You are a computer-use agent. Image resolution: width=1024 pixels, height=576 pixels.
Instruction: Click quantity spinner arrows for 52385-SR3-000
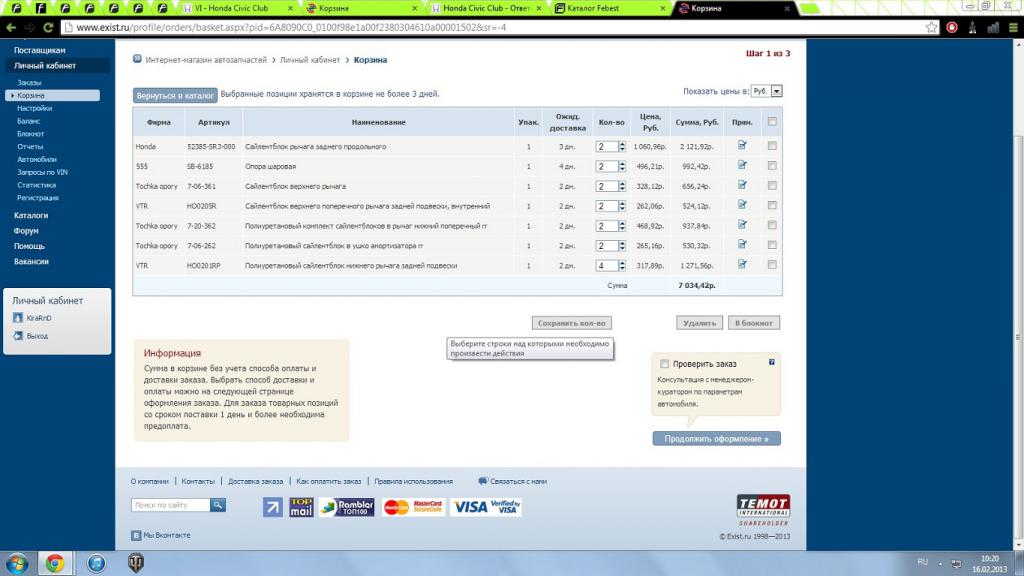pos(622,147)
